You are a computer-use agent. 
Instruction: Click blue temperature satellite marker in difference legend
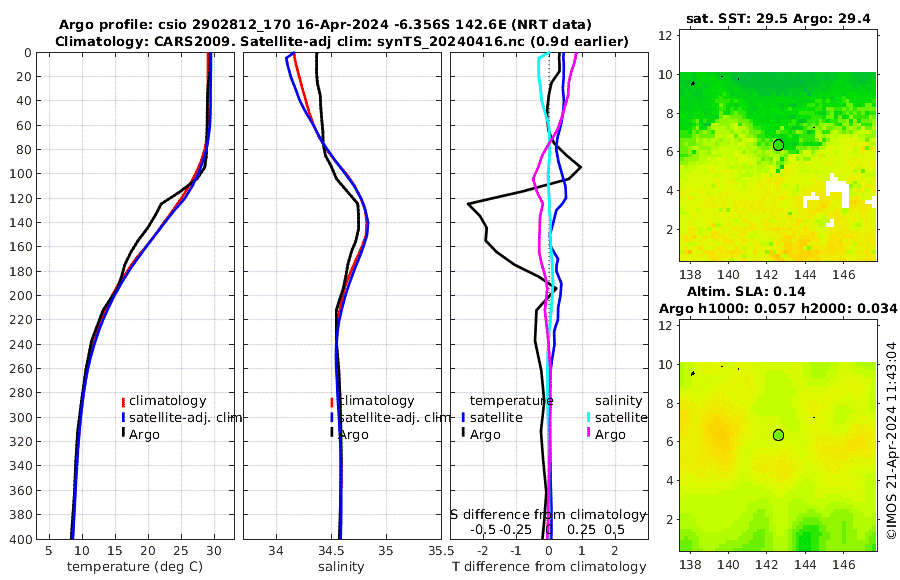point(463,418)
